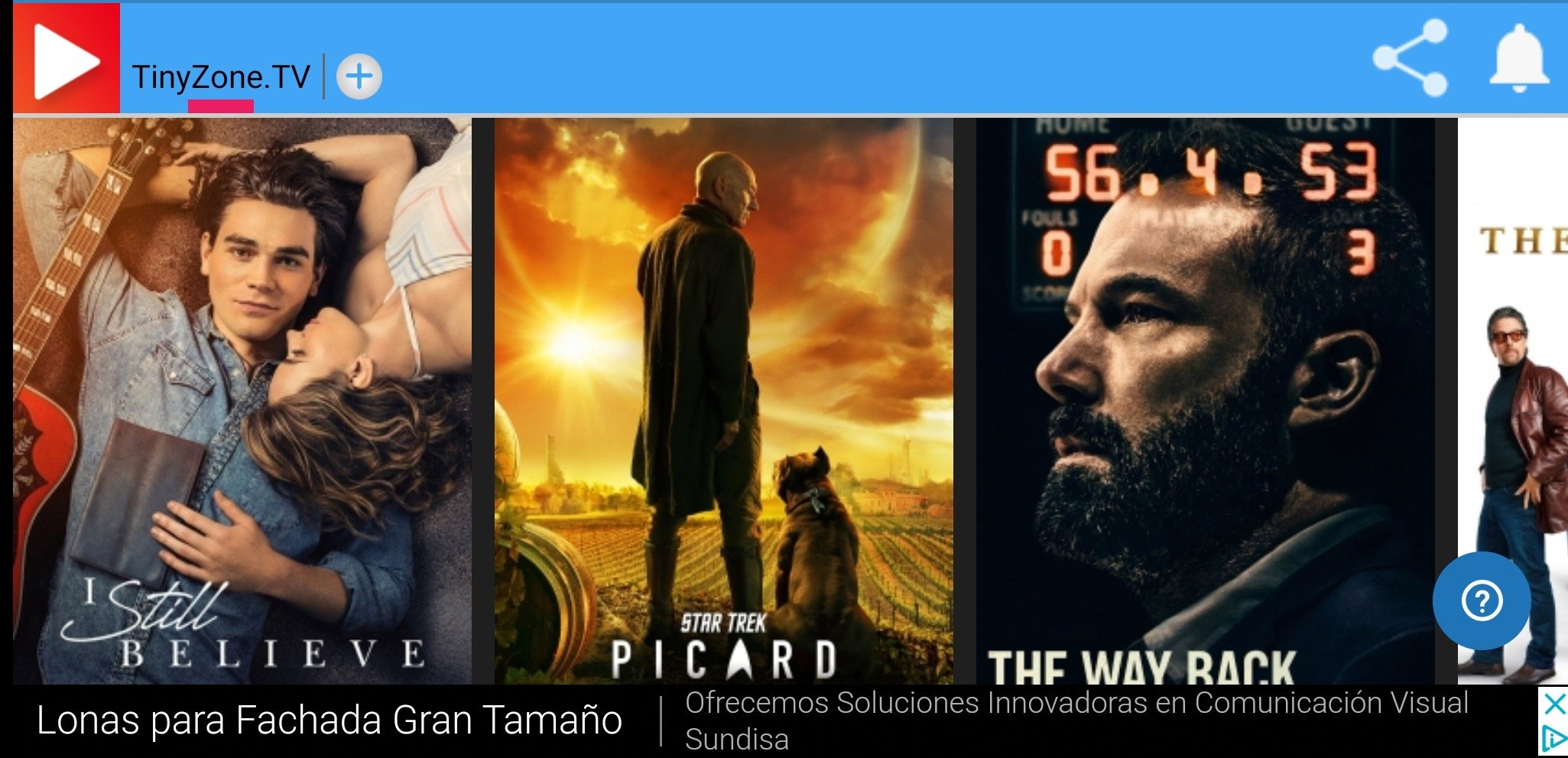Click the Sundisa advertiser name
1568x758 pixels.
737,740
